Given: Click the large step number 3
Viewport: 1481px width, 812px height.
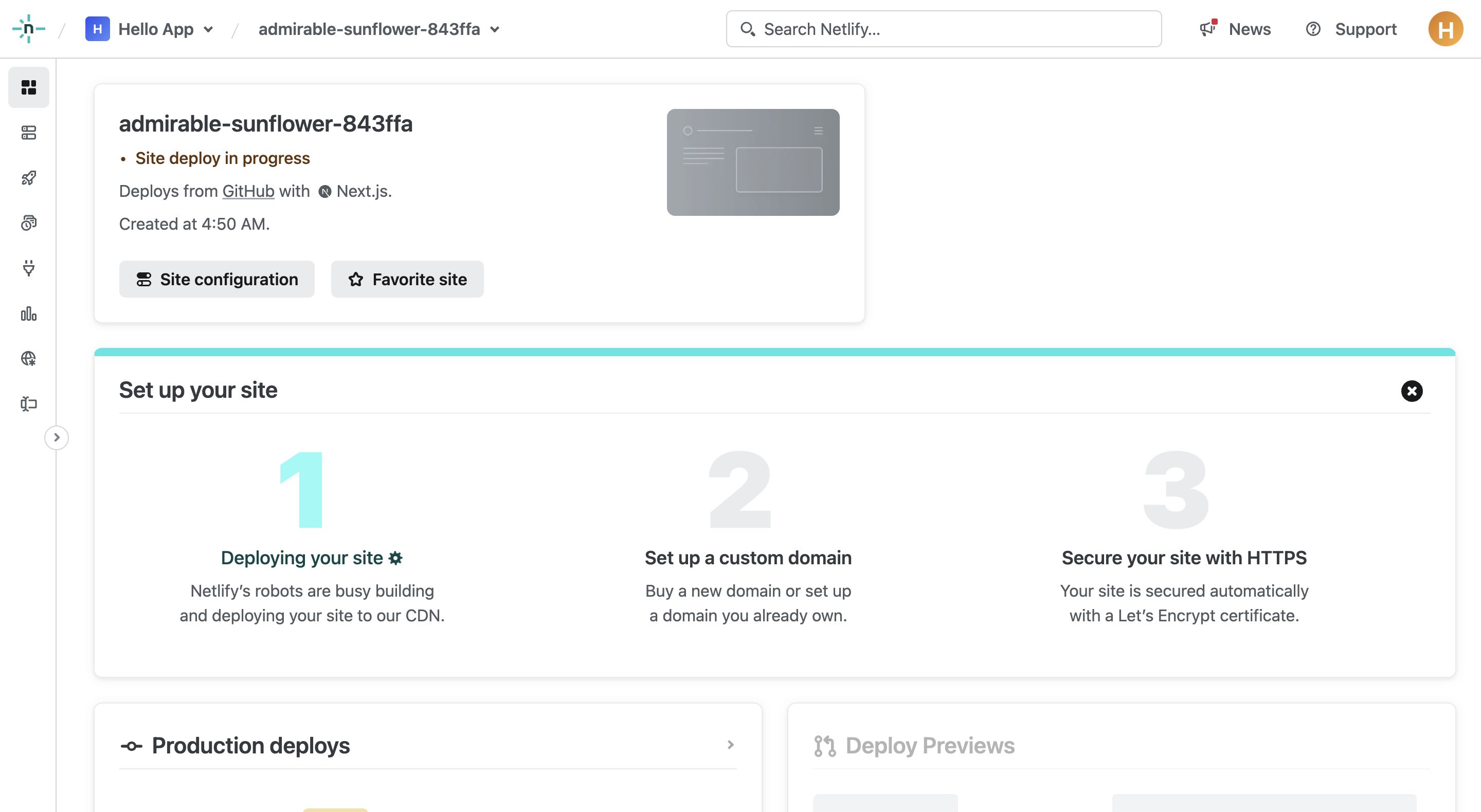Looking at the screenshot, I should tap(1176, 490).
